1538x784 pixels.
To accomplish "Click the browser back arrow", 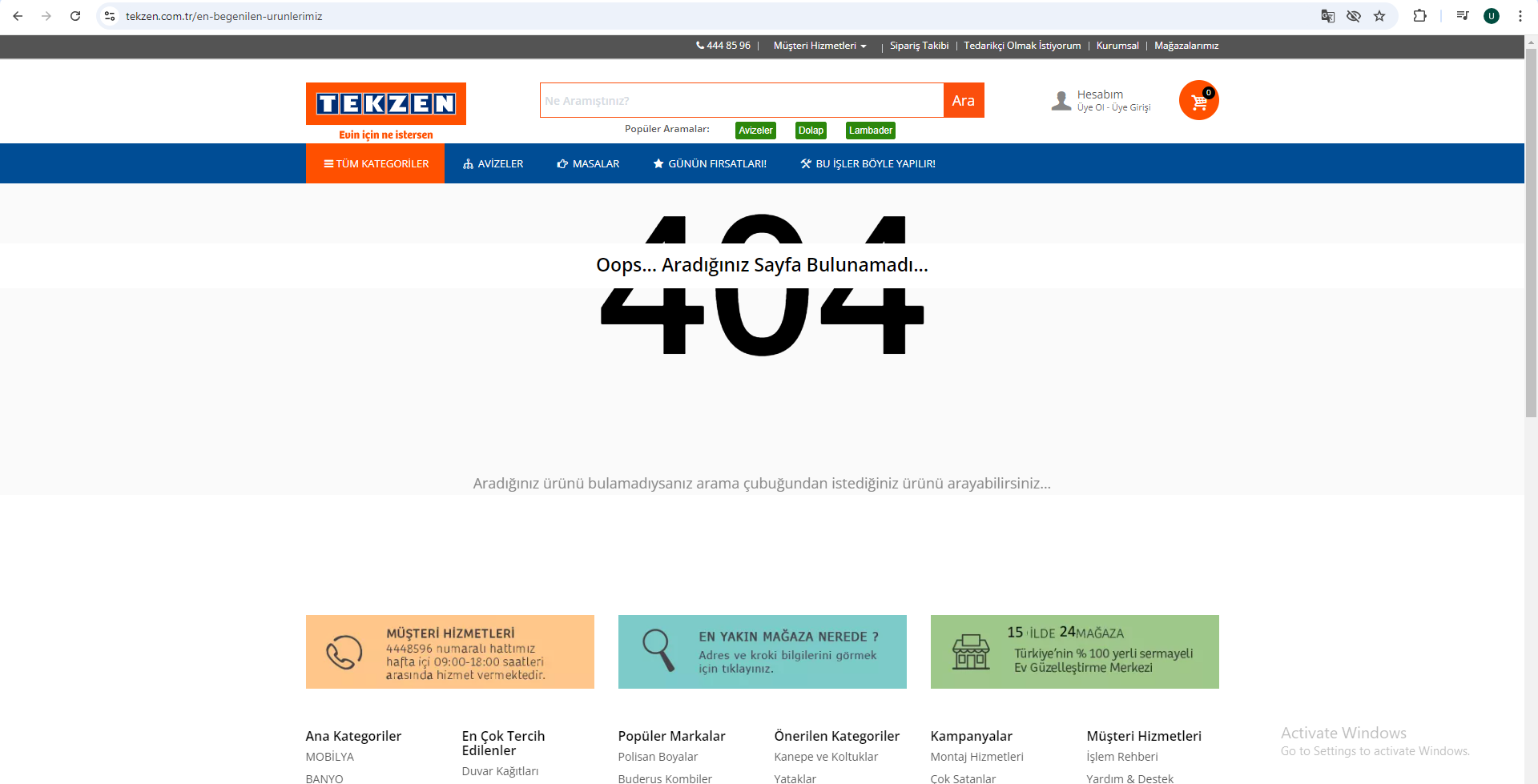I will click(x=18, y=16).
